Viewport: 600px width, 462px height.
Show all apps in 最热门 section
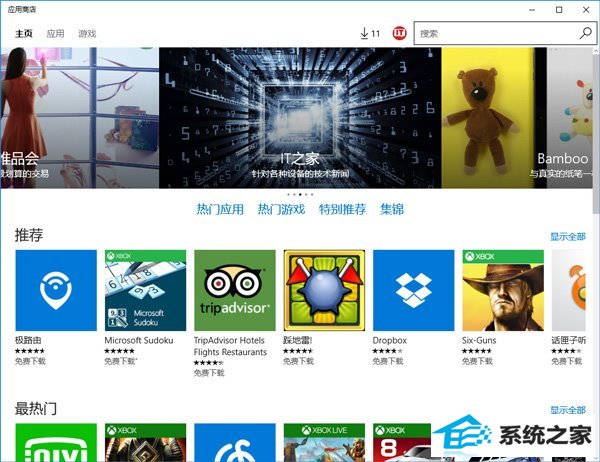(568, 410)
